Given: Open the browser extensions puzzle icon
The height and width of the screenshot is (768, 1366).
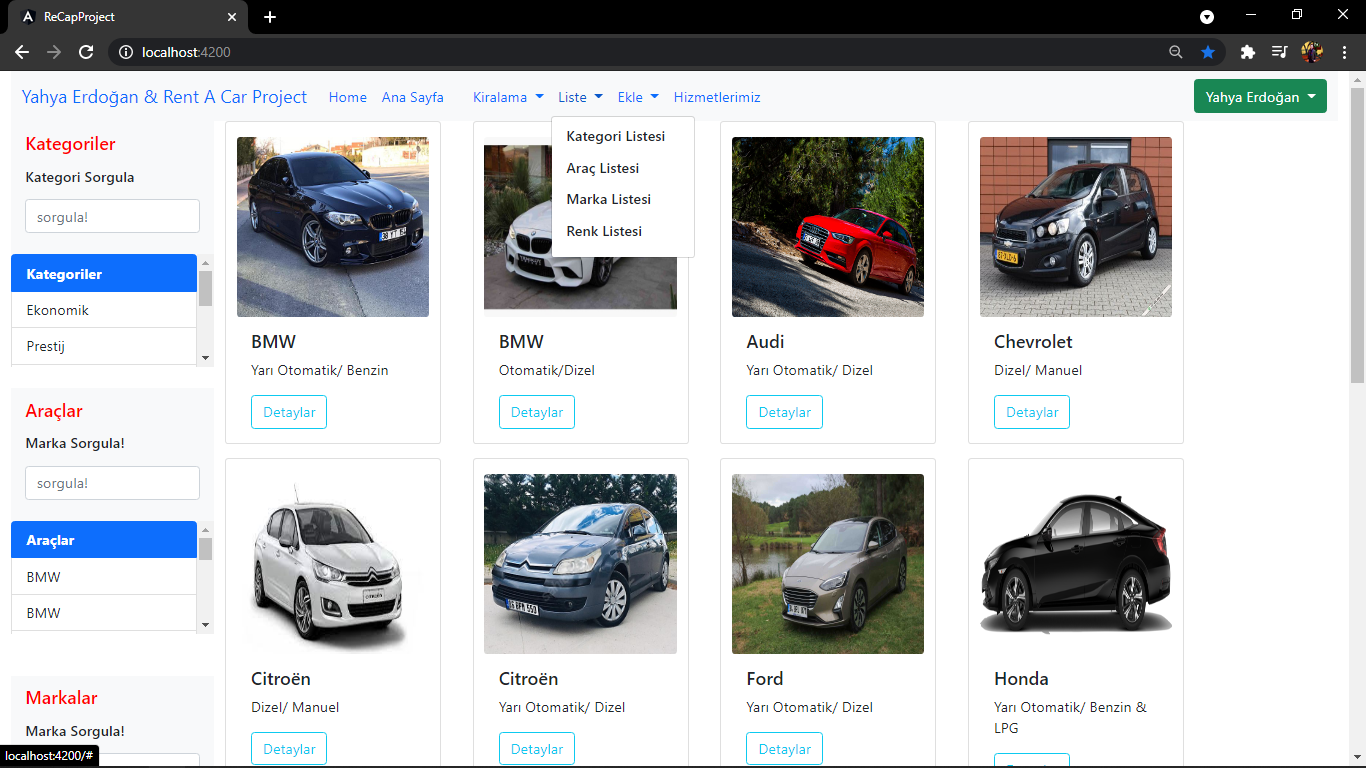Looking at the screenshot, I should click(1245, 52).
